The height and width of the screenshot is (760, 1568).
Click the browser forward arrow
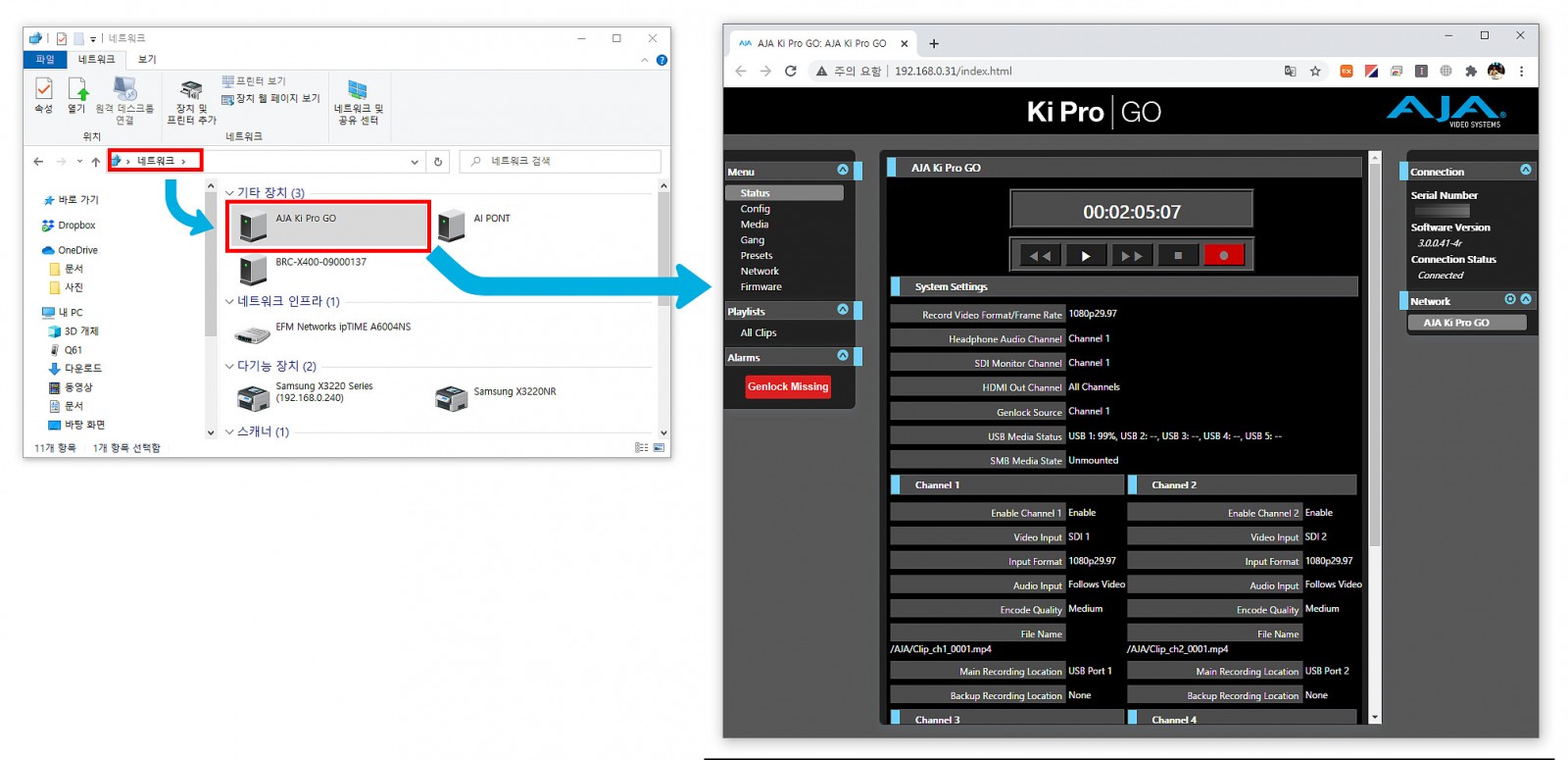coord(765,71)
